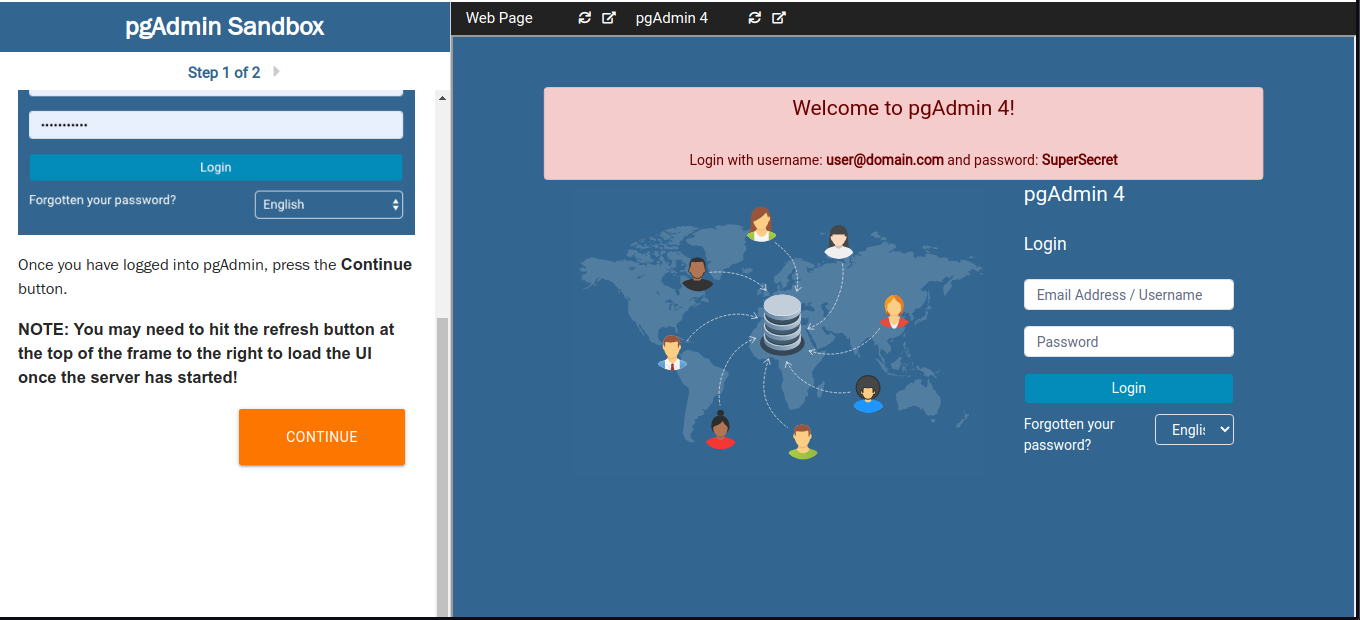The width and height of the screenshot is (1360, 620).
Task: Click the pgAdmin Sandbox title
Action: pos(225,26)
